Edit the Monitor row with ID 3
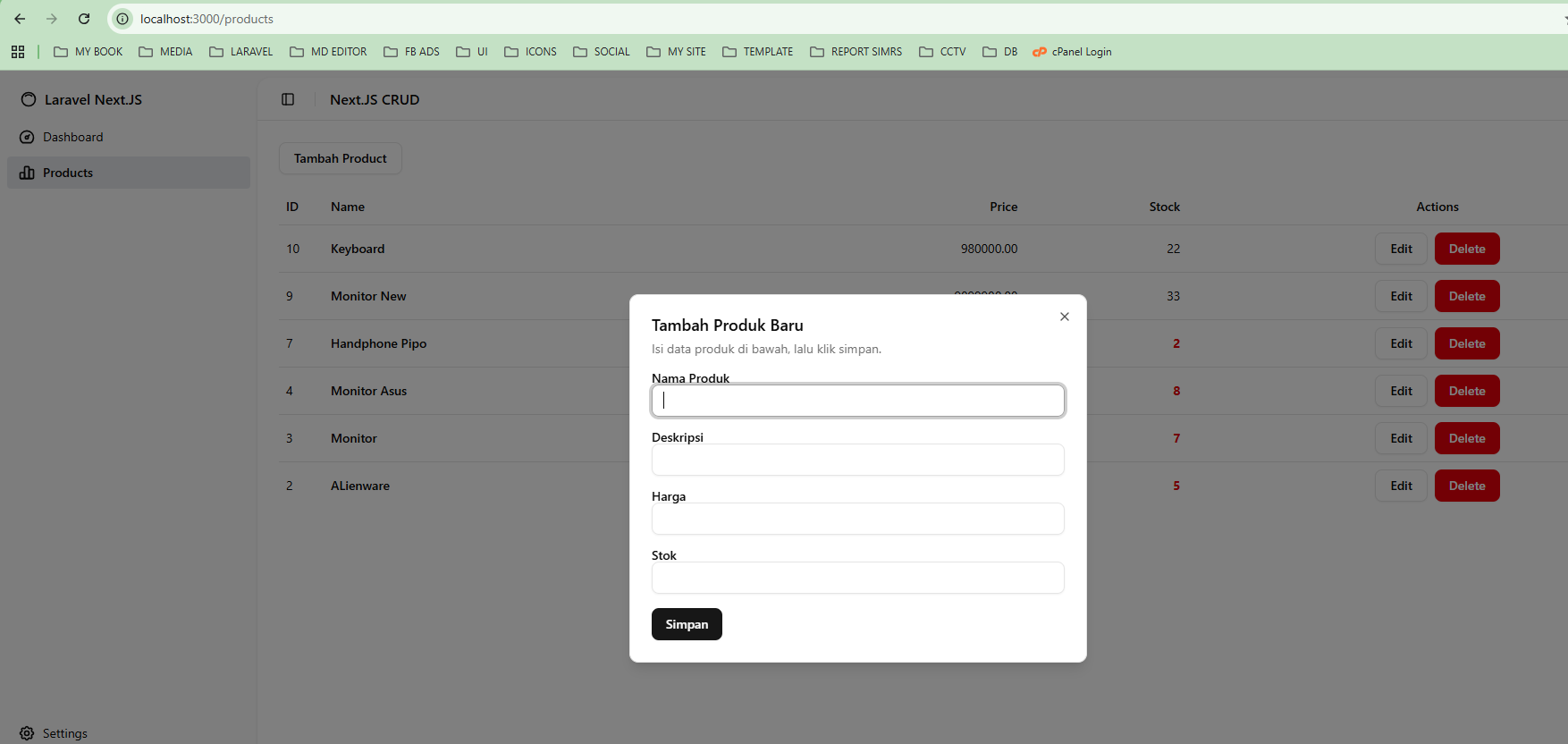1568x744 pixels. [x=1401, y=438]
